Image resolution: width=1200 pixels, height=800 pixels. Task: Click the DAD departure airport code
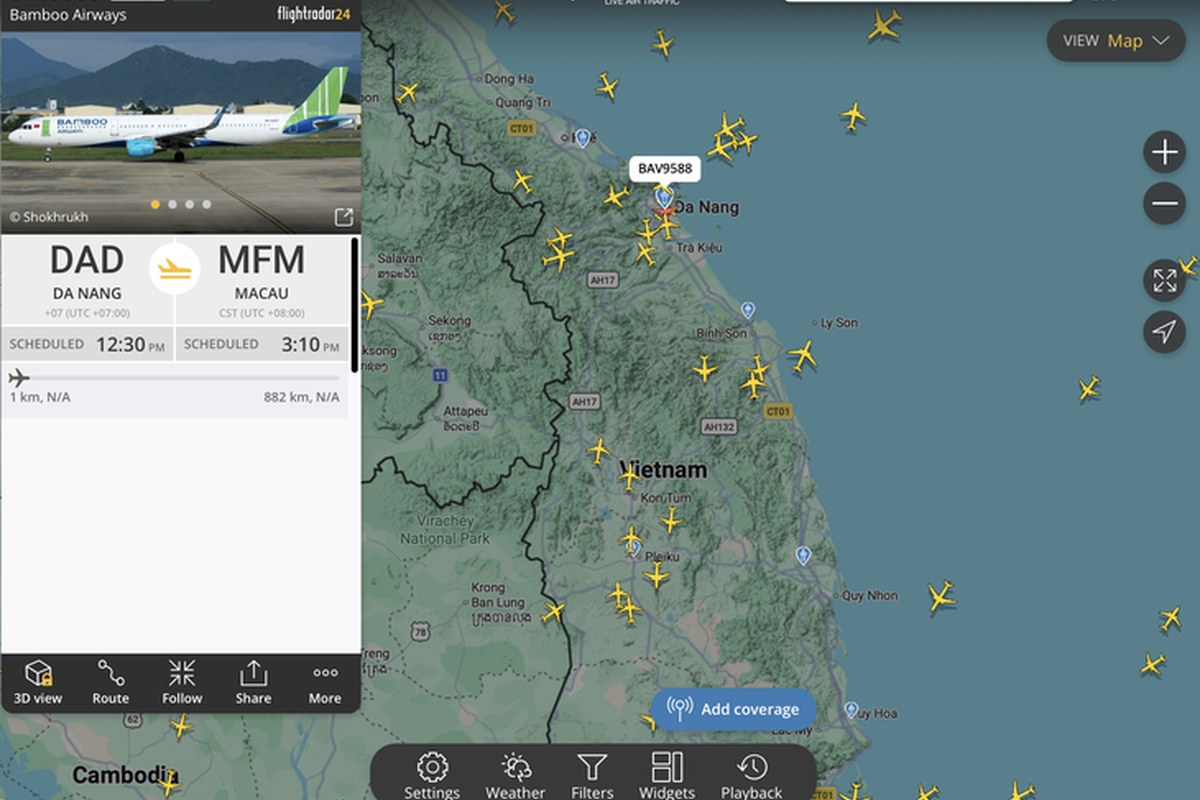(x=87, y=261)
